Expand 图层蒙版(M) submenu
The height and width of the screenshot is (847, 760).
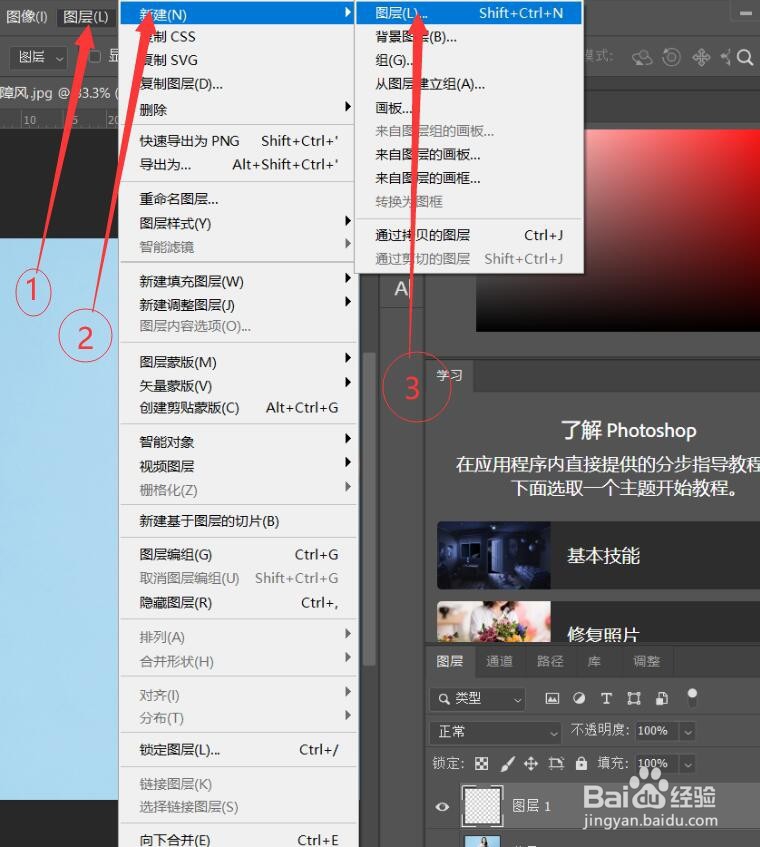tap(237, 361)
